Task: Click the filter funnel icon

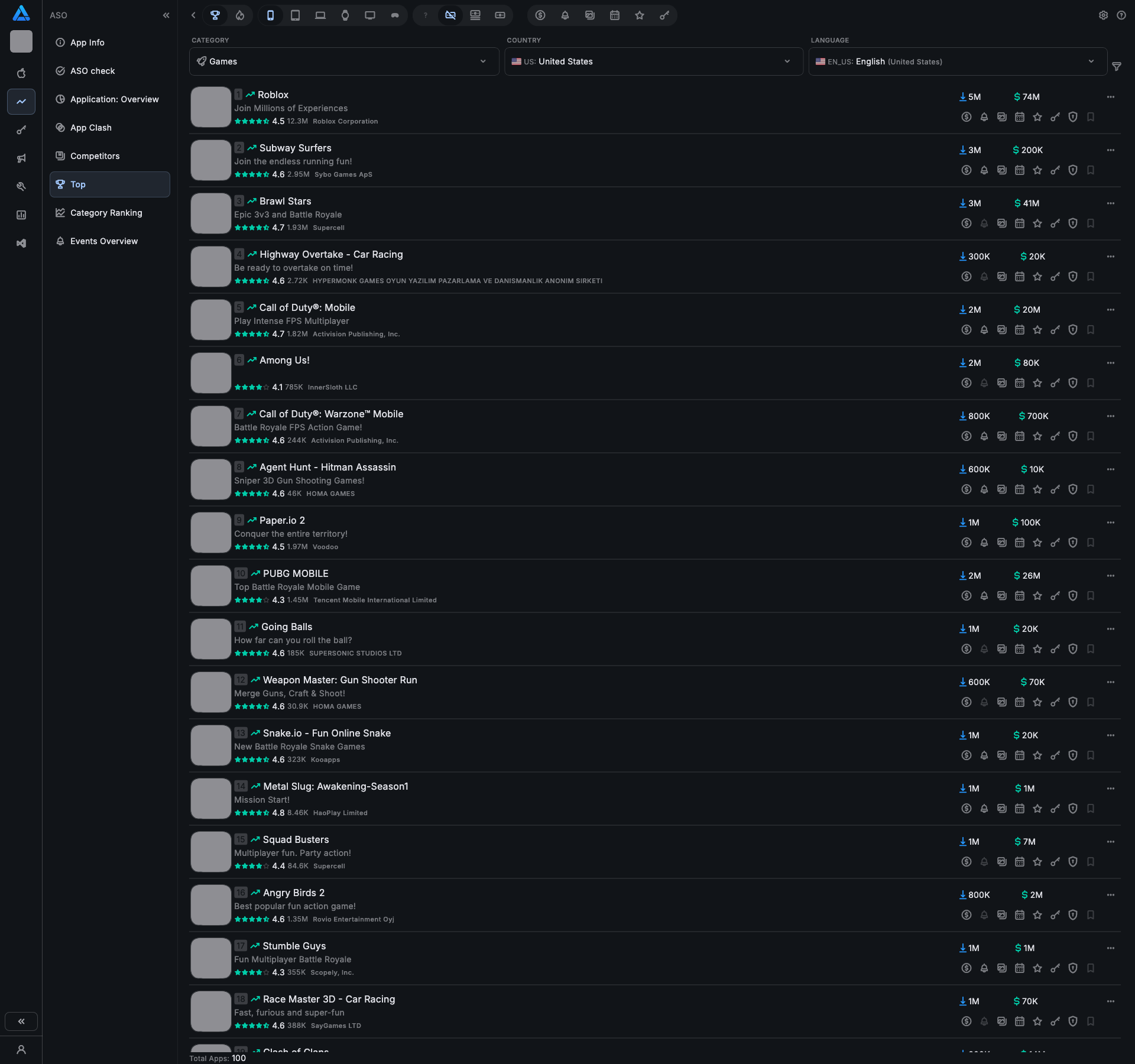Action: point(1117,67)
